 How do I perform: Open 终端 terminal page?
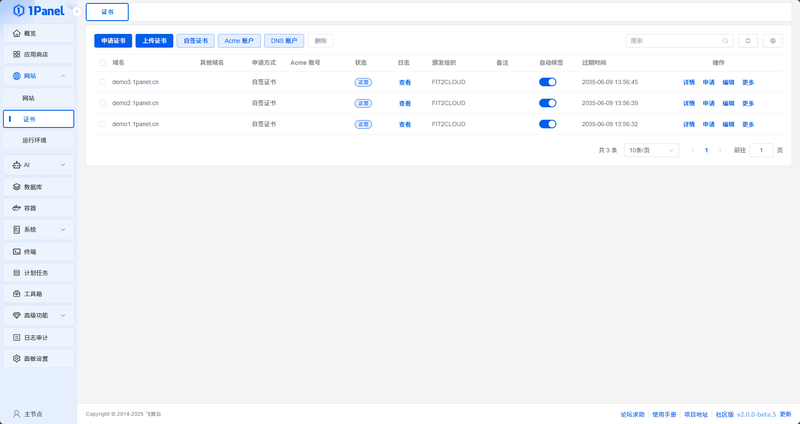(39, 252)
